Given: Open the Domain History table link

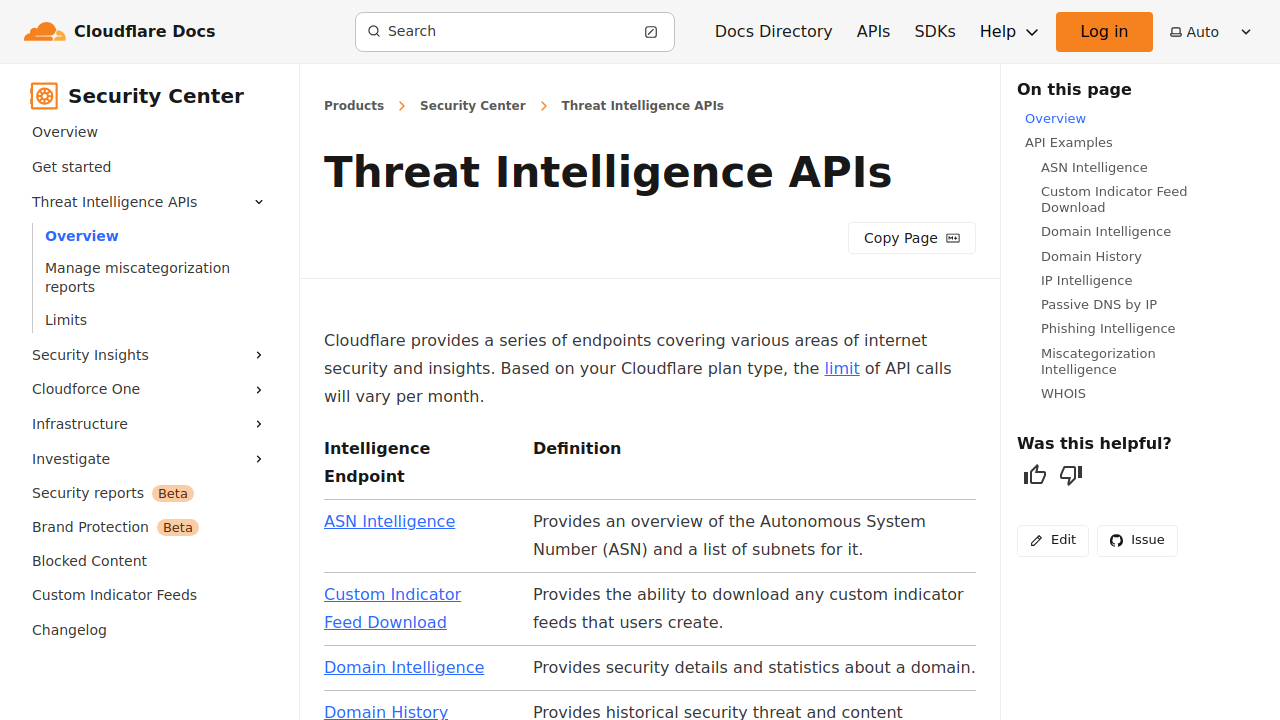Looking at the screenshot, I should coord(386,711).
